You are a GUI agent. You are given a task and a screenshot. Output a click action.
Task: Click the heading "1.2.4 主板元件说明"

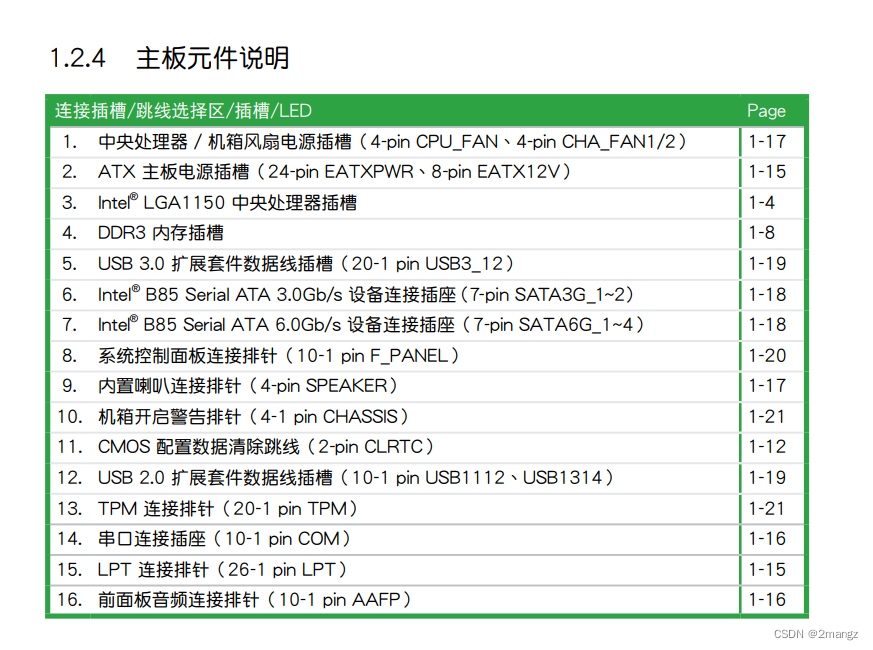(x=169, y=58)
